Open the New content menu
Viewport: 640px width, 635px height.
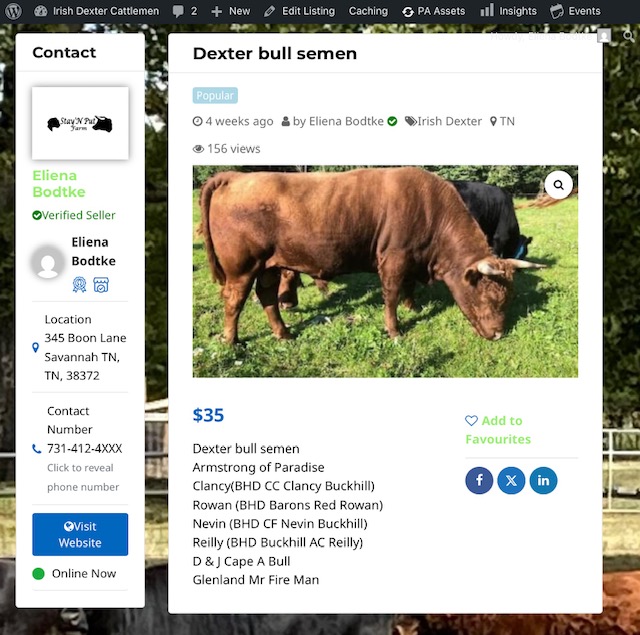(231, 11)
